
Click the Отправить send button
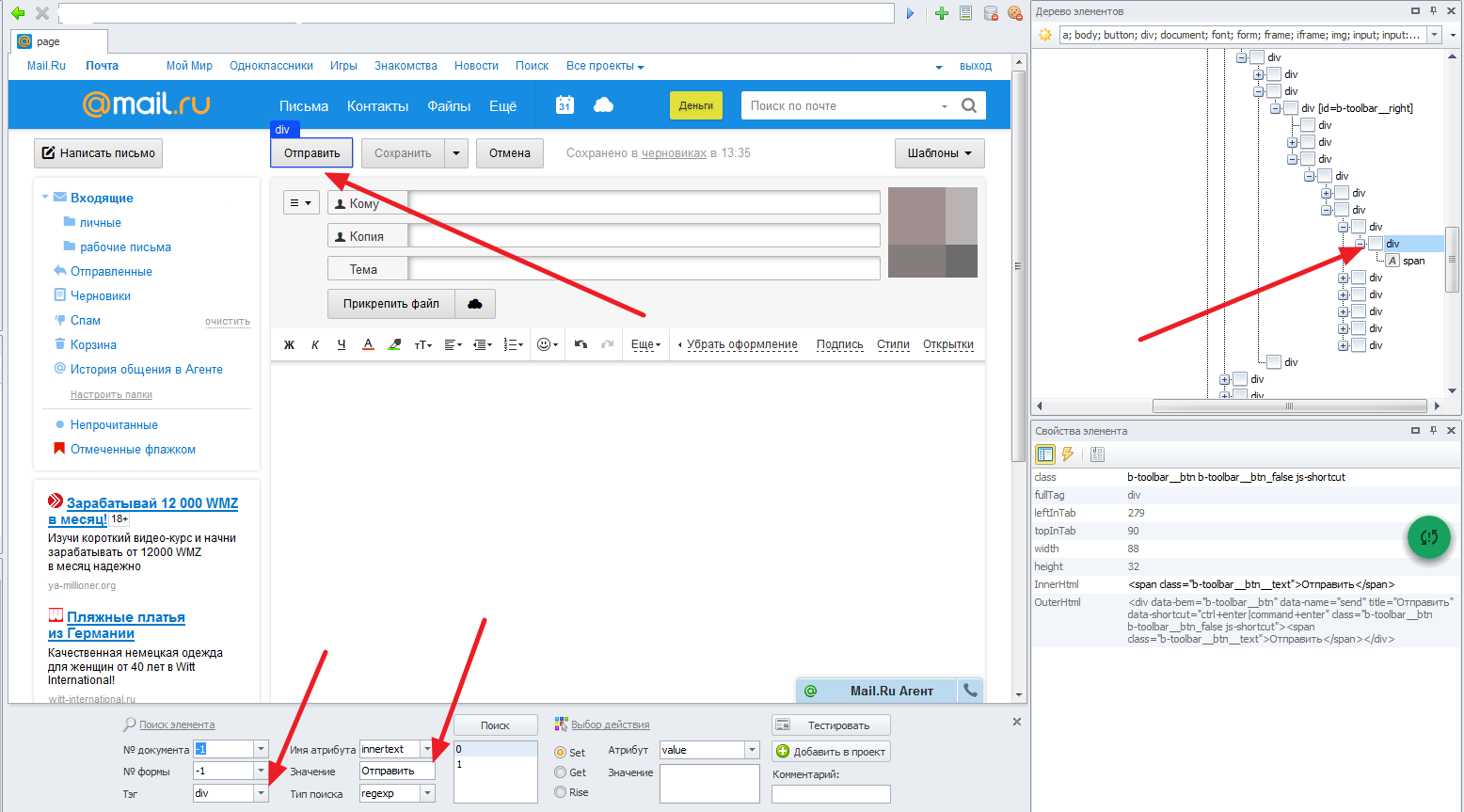click(312, 153)
